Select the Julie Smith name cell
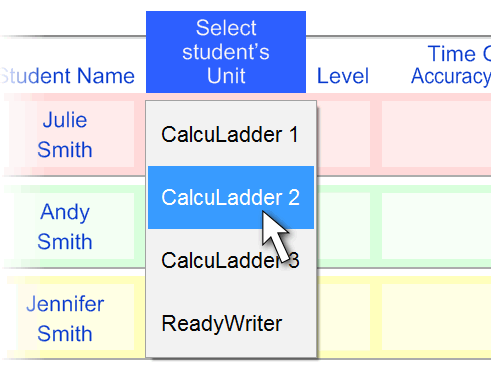 tap(65, 134)
